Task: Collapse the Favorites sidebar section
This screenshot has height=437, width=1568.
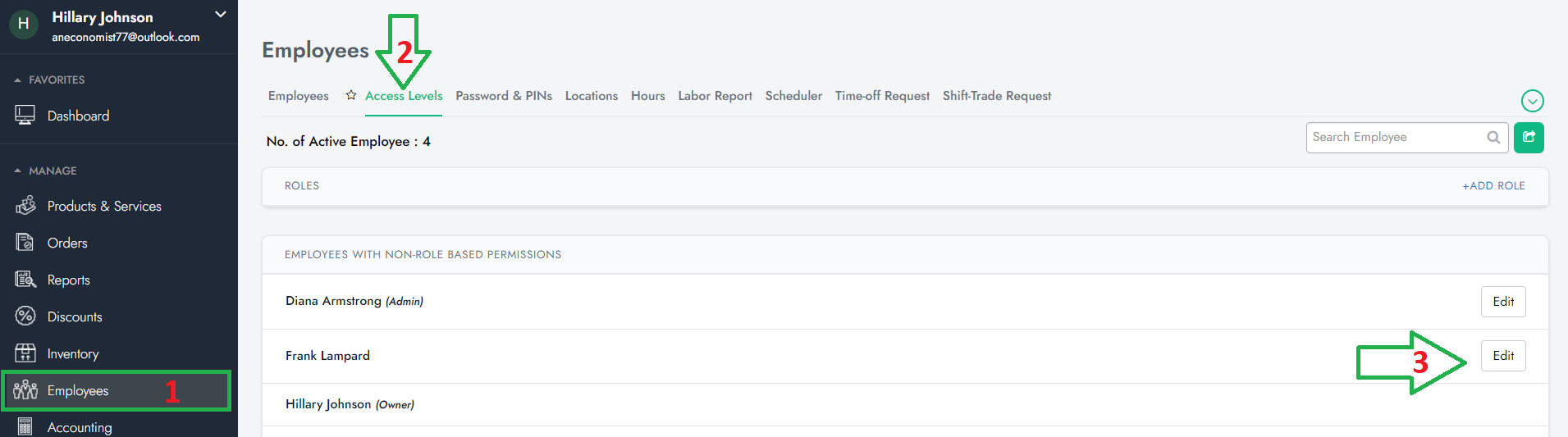Action: point(18,80)
